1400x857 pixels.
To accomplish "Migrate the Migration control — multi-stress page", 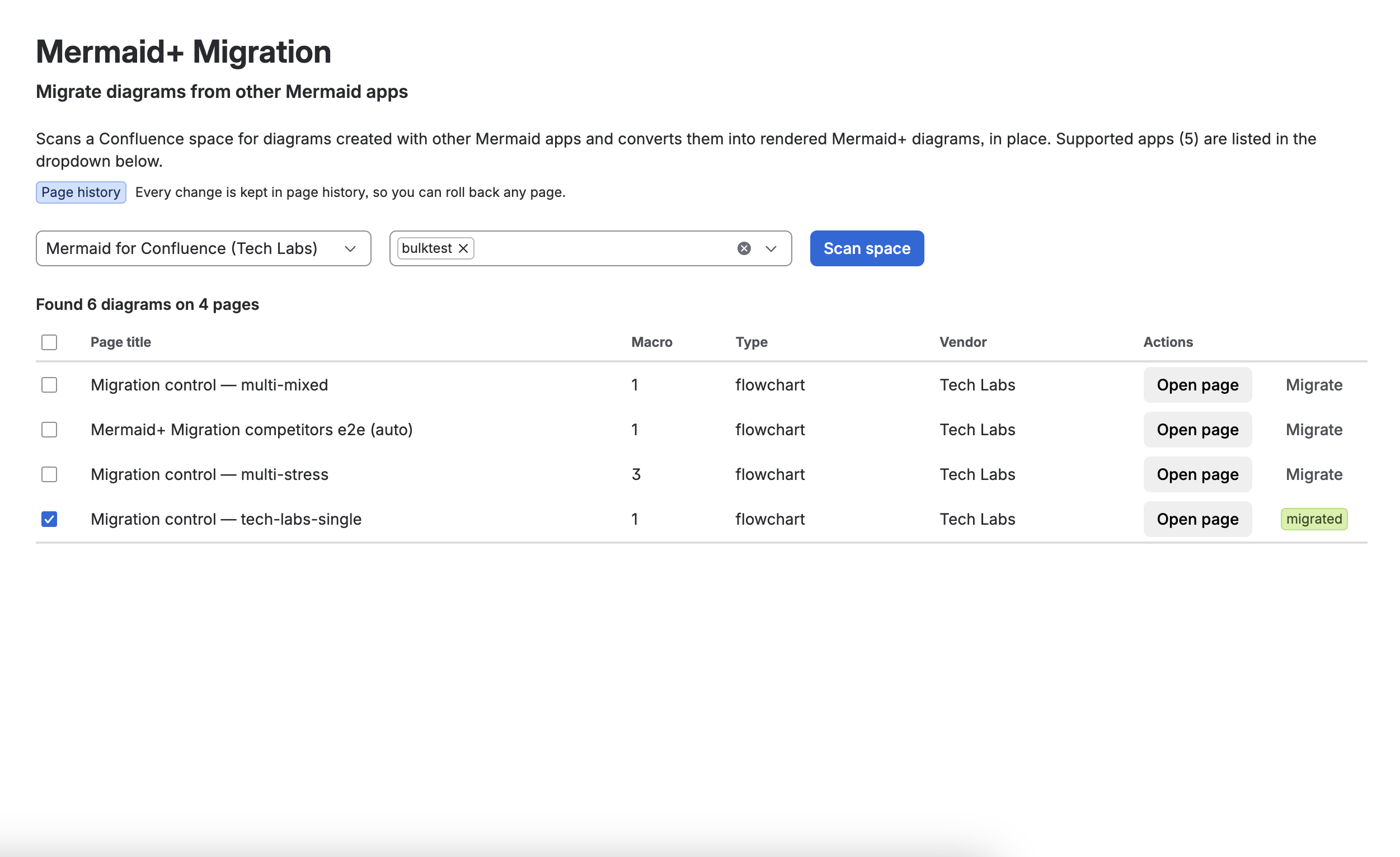I will [x=1314, y=474].
